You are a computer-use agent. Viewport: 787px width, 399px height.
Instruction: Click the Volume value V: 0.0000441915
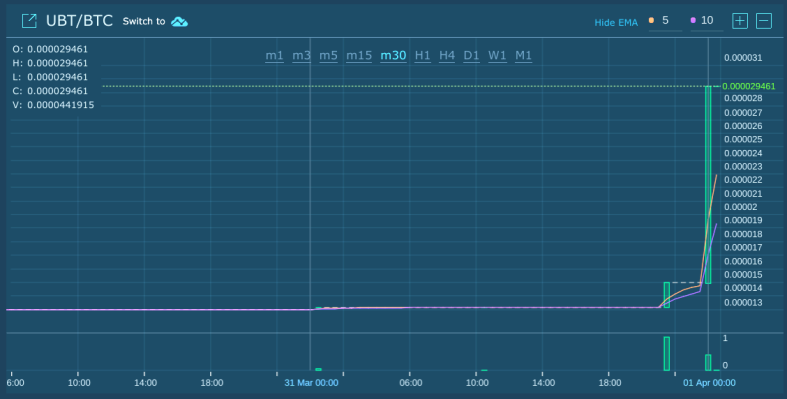pos(53,105)
